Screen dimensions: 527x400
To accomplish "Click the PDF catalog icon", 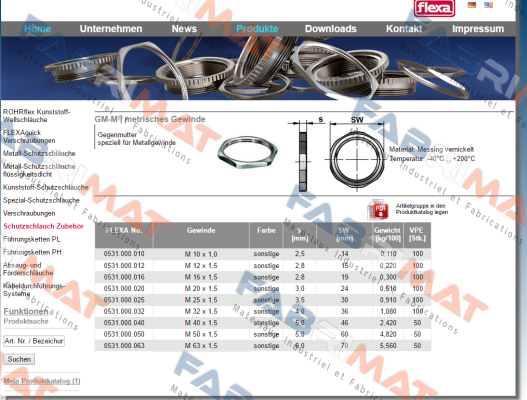I will (x=378, y=209).
